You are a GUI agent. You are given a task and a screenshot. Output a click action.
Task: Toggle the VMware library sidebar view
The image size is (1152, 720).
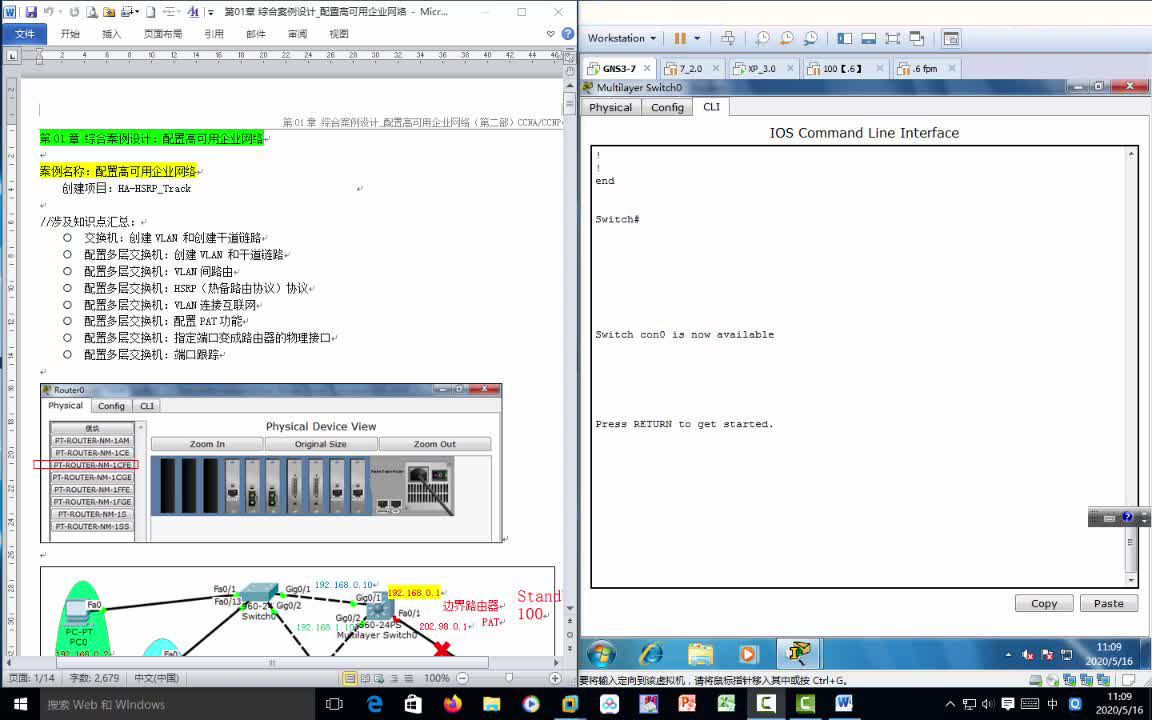coord(845,39)
